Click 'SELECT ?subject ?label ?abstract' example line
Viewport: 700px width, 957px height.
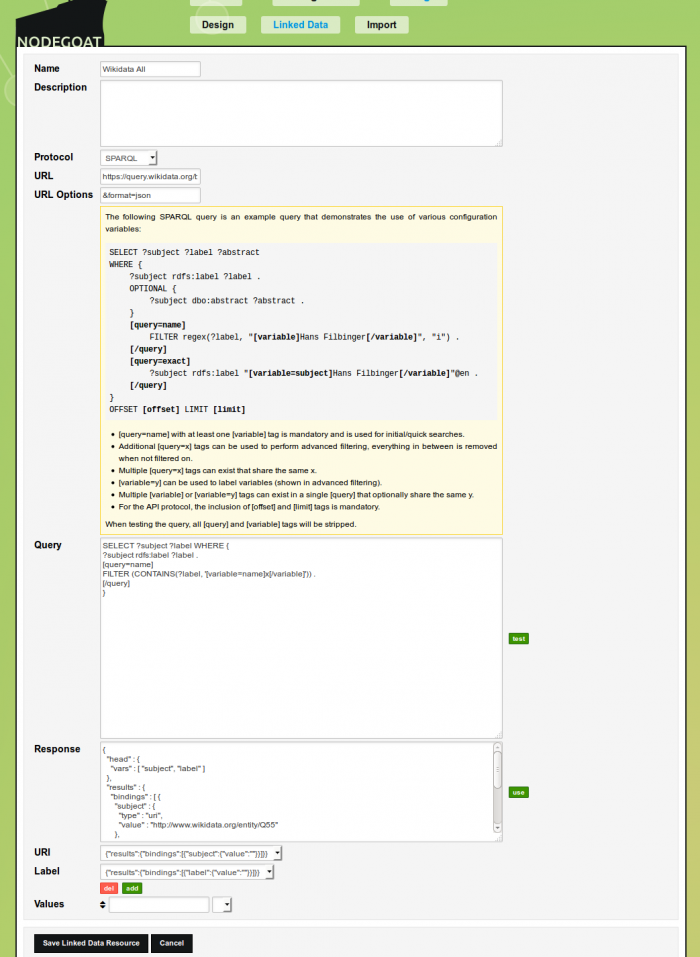pos(184,253)
